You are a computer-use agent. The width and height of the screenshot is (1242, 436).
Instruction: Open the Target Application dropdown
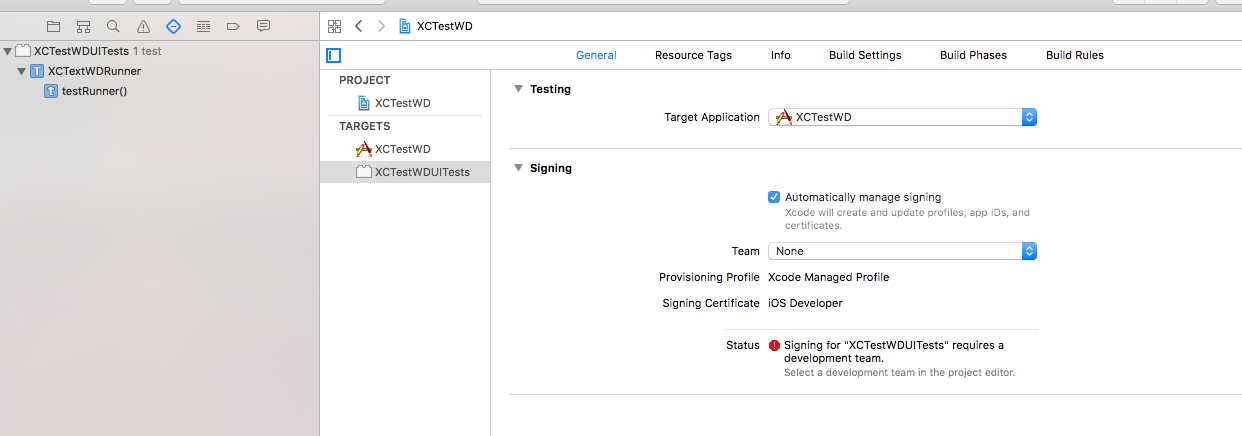point(902,117)
